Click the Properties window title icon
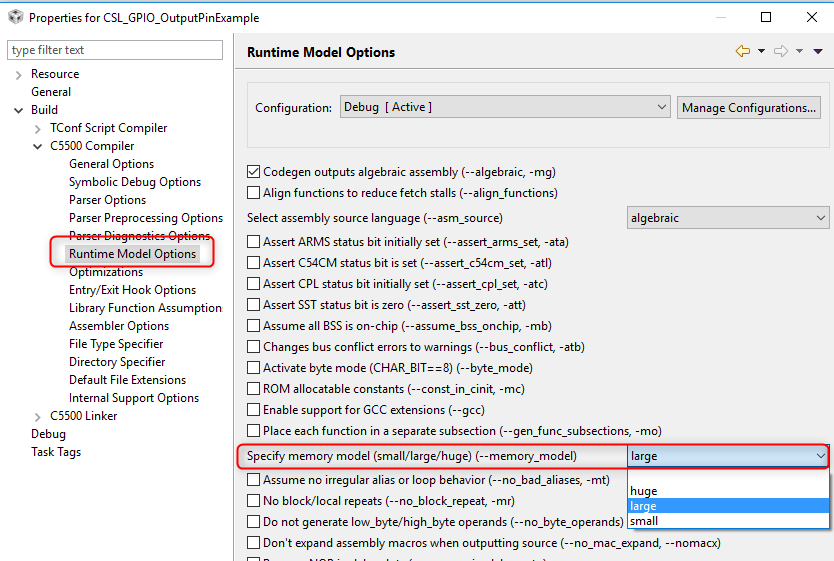 click(15, 17)
